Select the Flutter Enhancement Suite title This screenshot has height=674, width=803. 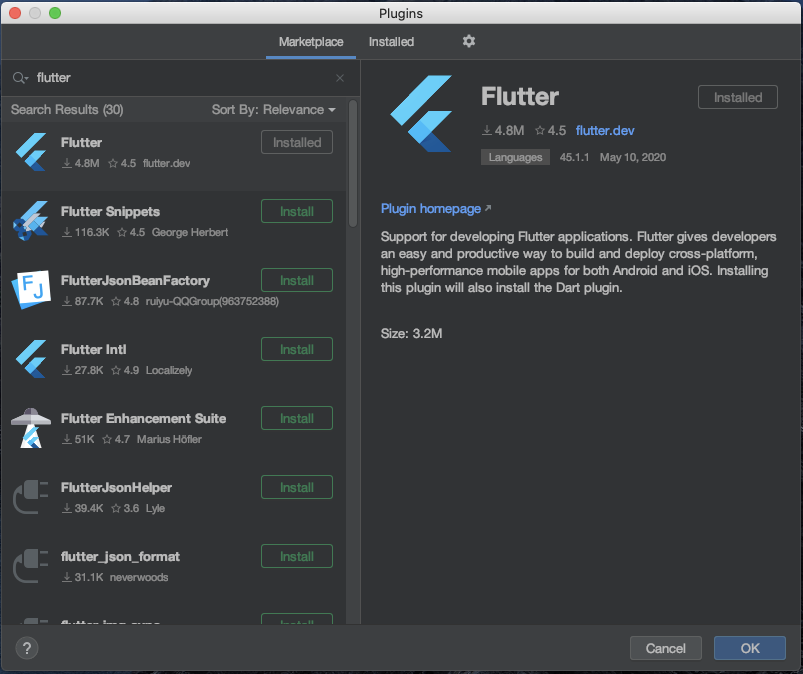[143, 418]
